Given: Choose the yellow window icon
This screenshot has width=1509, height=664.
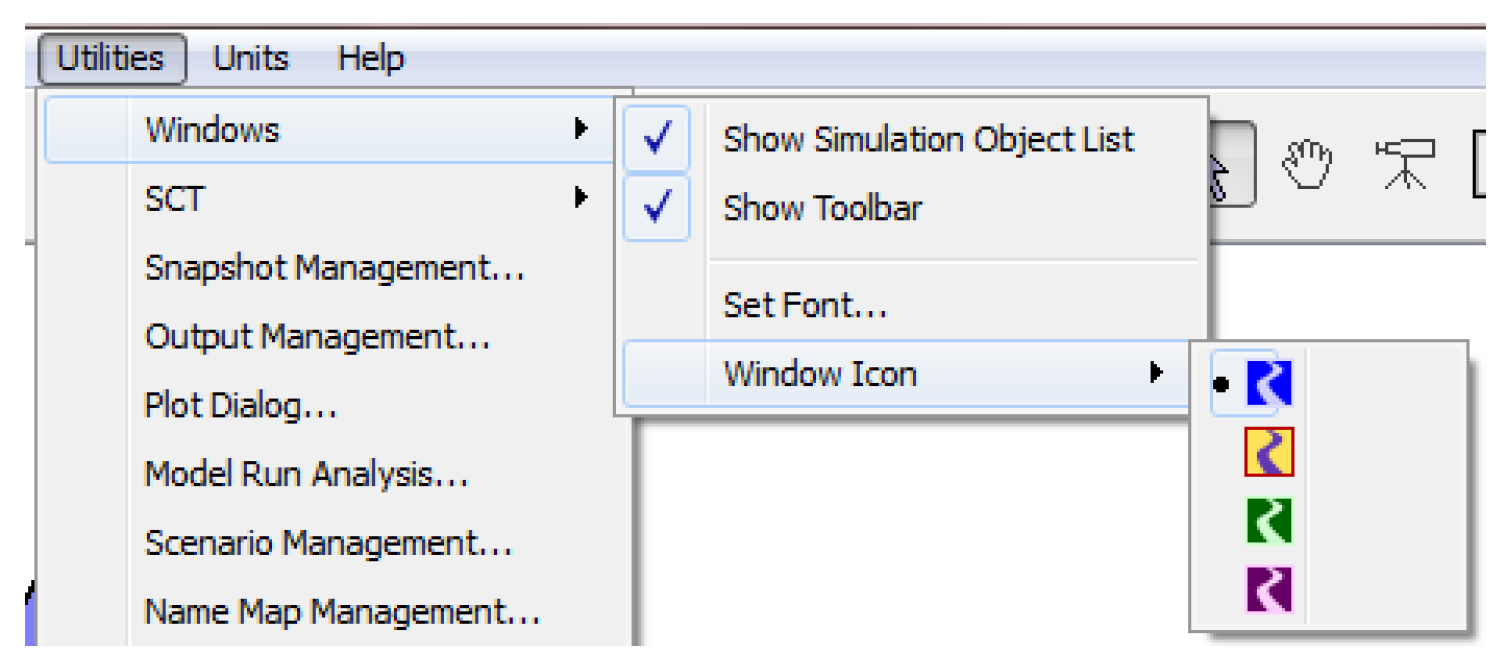Looking at the screenshot, I should [1268, 452].
